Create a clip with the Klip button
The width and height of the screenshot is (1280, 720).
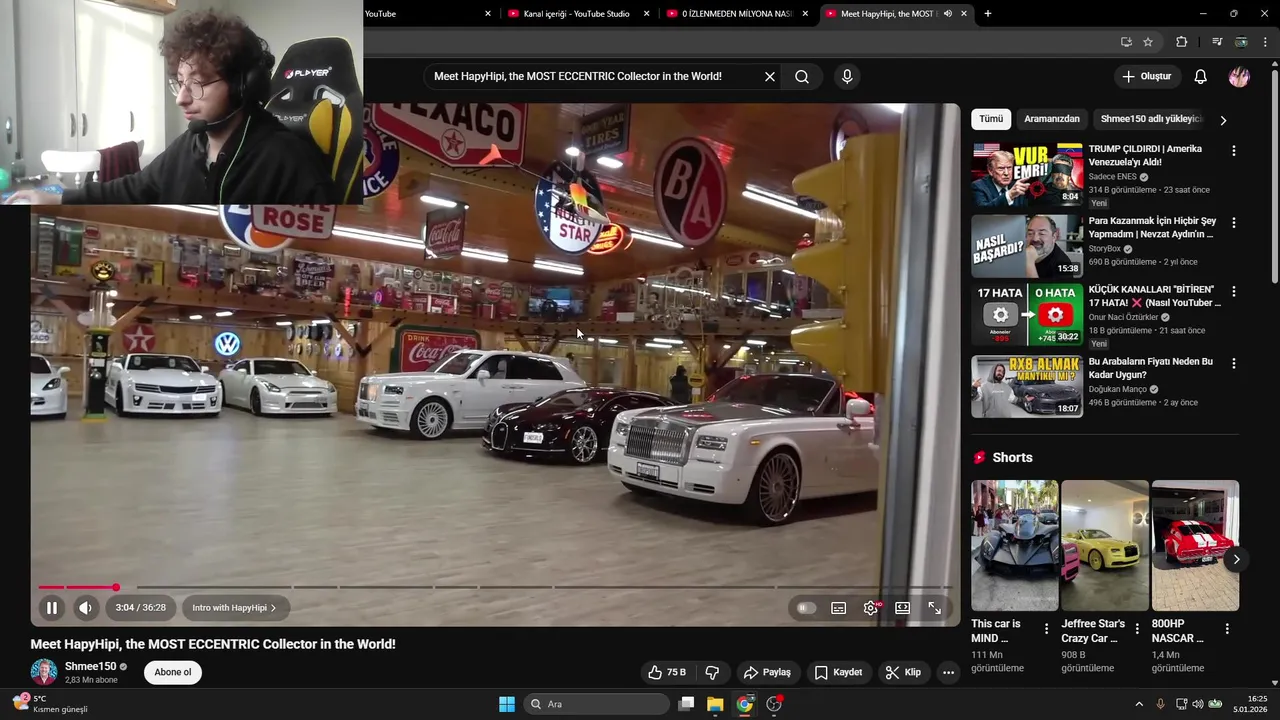coord(903,672)
